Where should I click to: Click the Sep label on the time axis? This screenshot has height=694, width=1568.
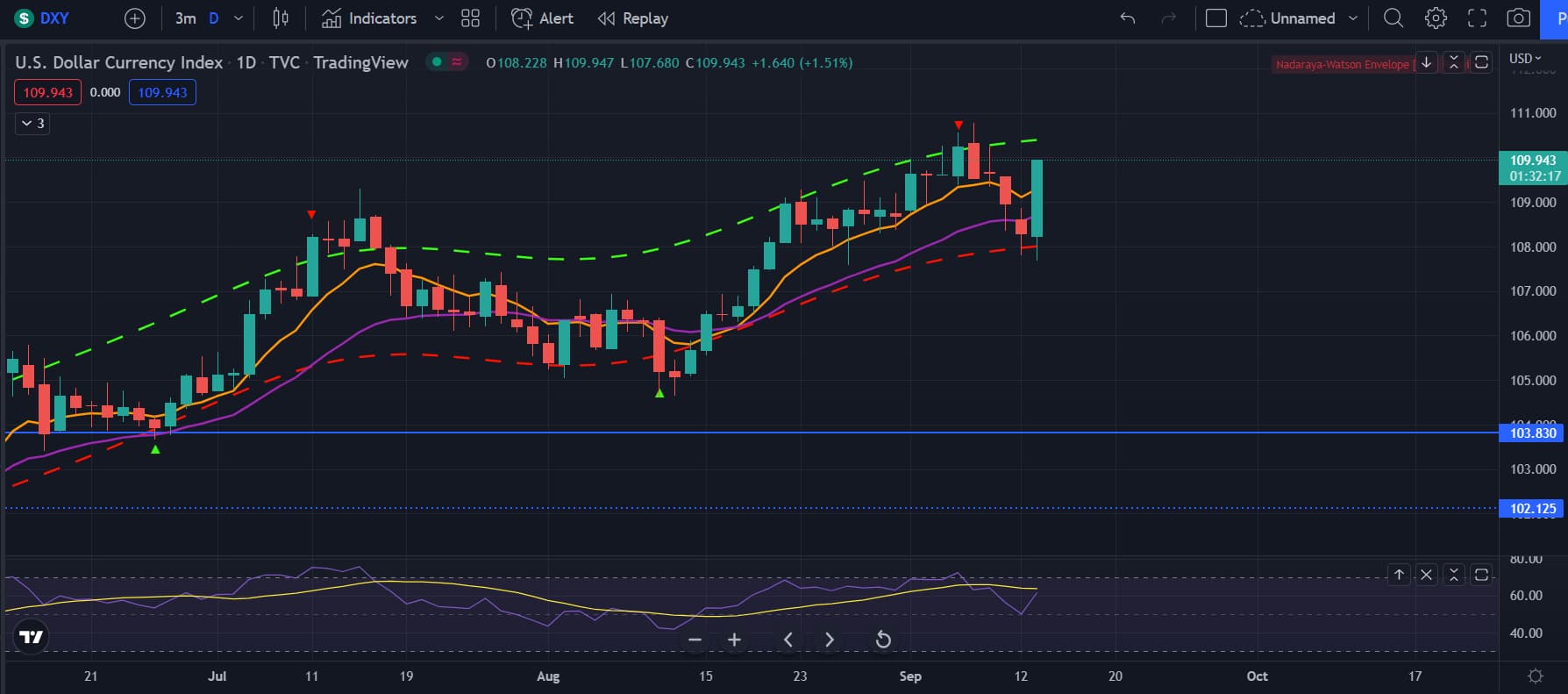pyautogui.click(x=910, y=676)
